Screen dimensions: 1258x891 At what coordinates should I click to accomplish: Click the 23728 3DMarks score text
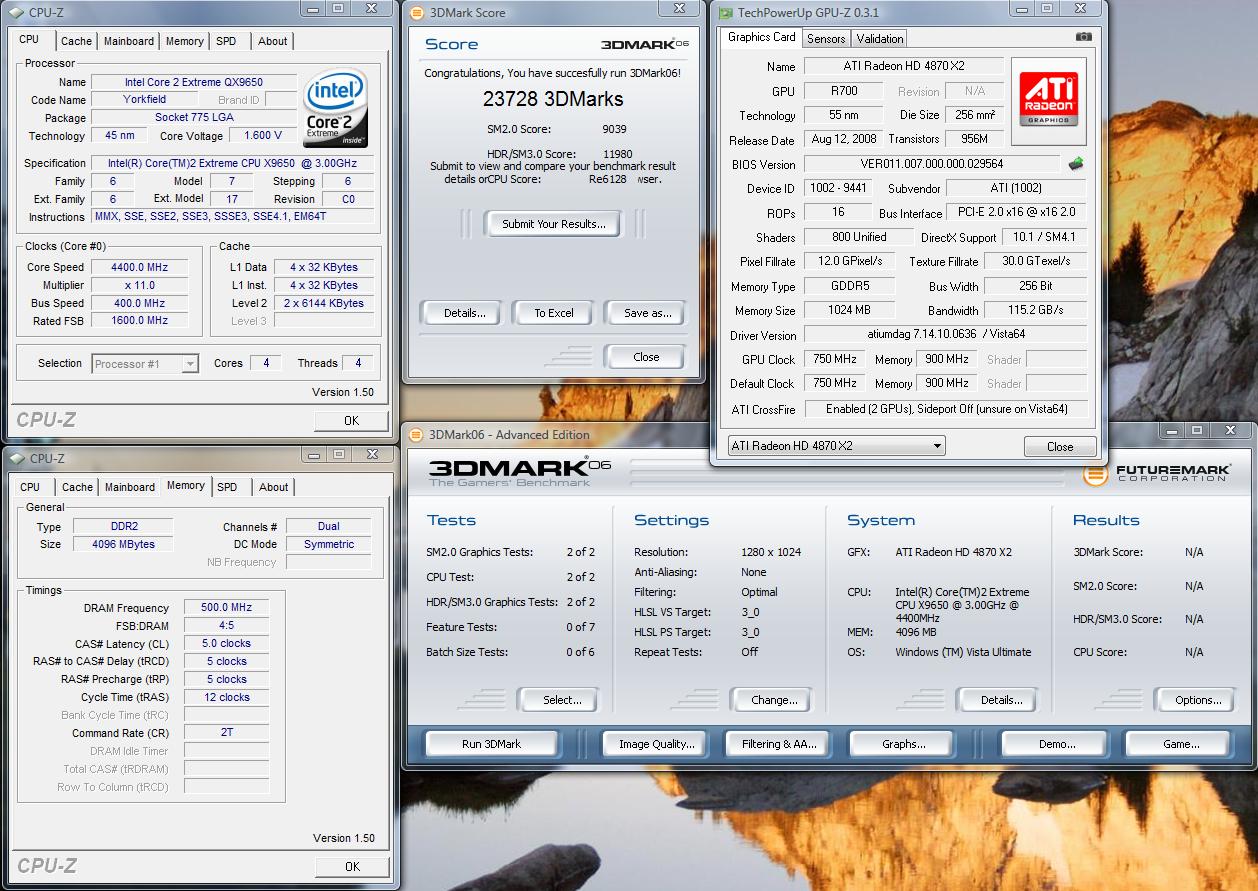tap(553, 99)
